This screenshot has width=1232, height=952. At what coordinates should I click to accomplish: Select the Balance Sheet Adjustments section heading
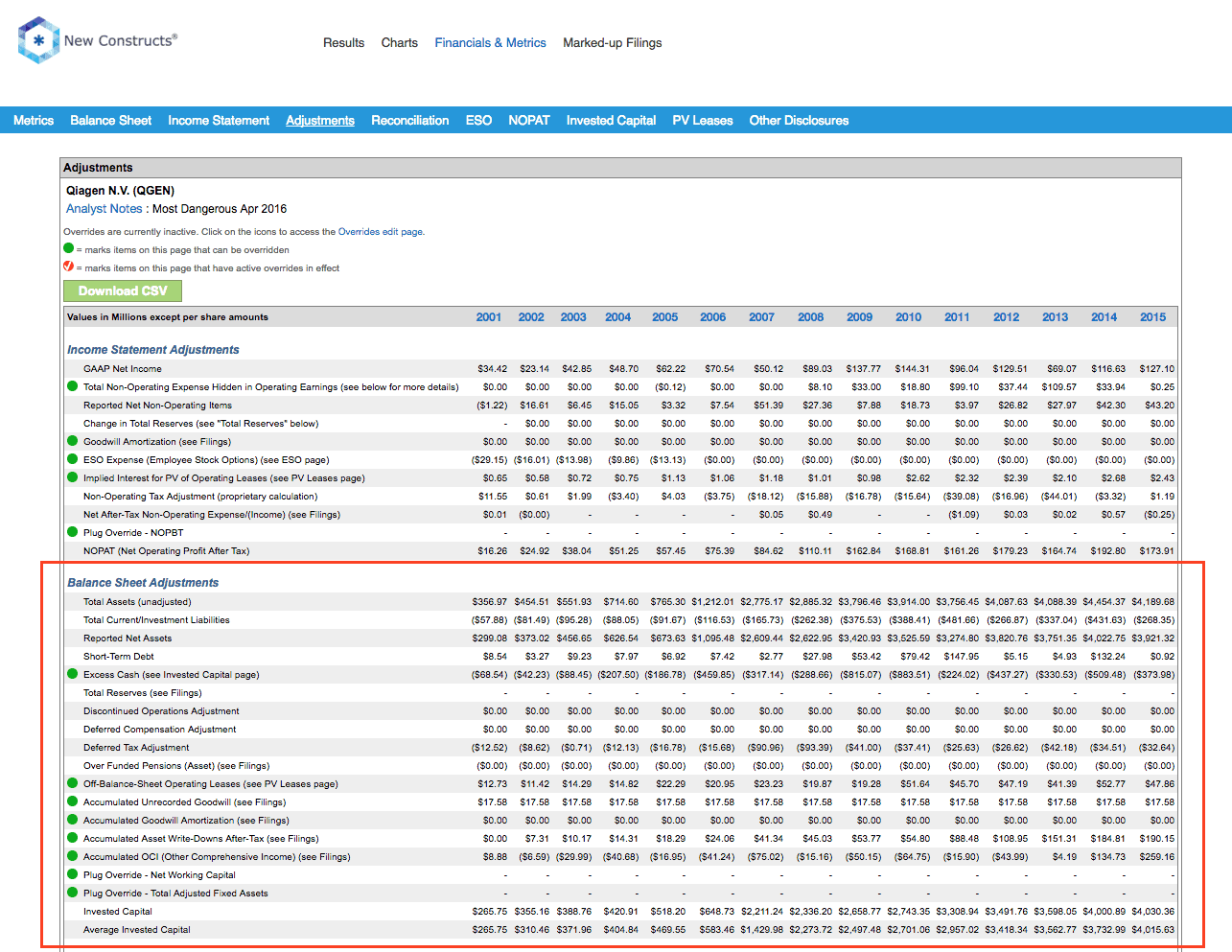click(x=143, y=583)
